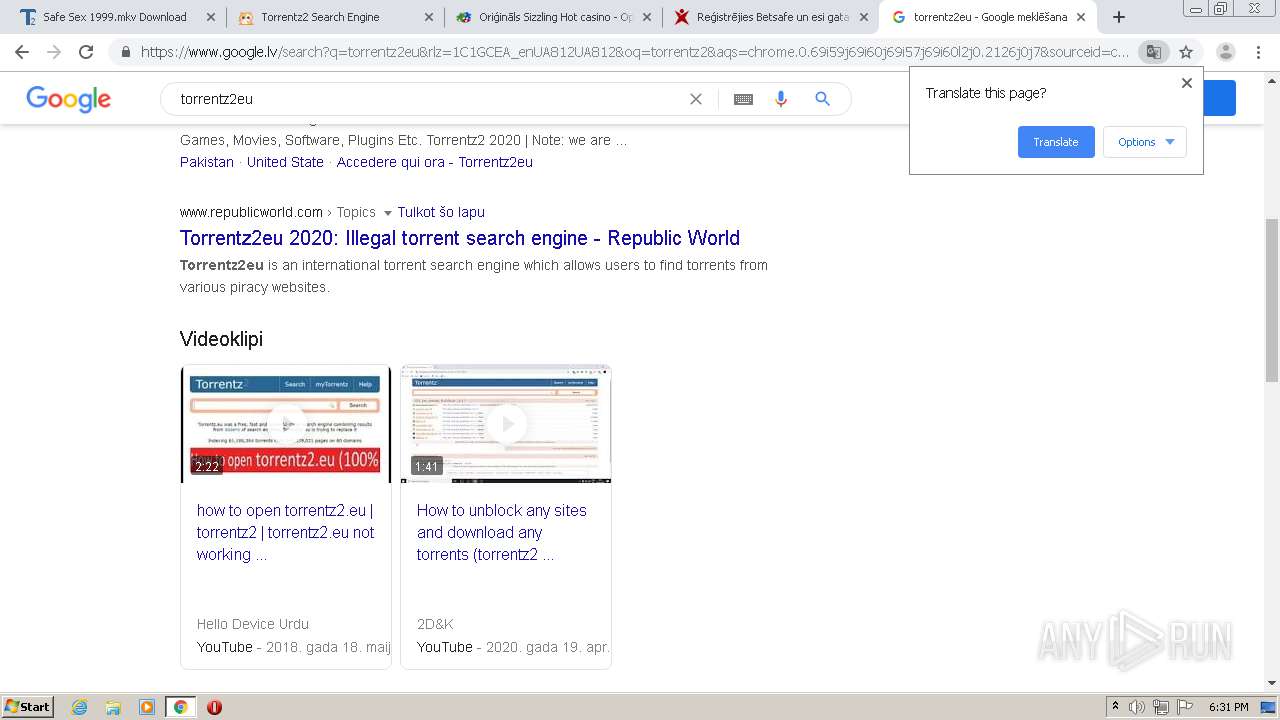Open the Pakistan sitelink
The width and height of the screenshot is (1280, 720).
tap(207, 162)
